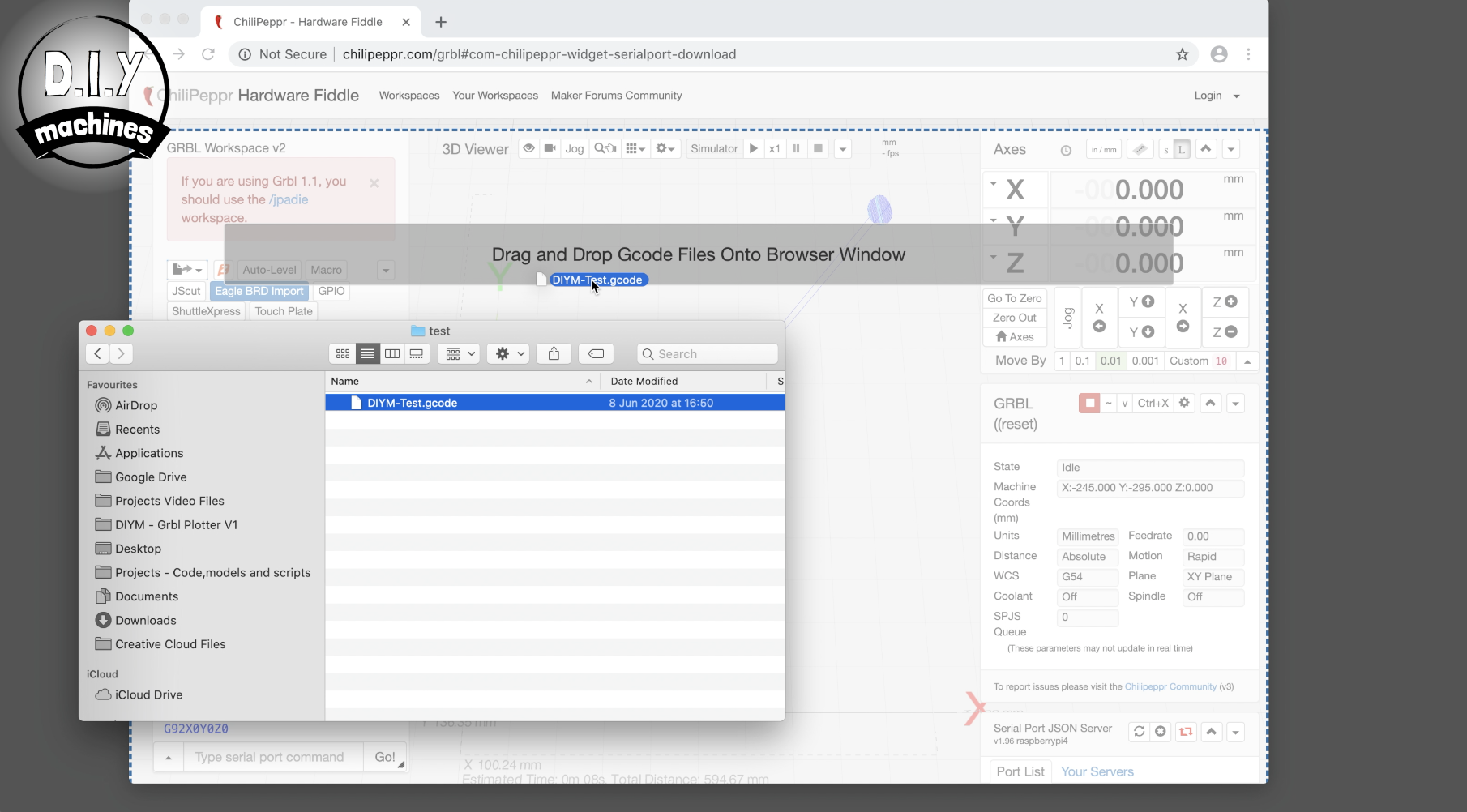
Task: Jog Y axis up arrow
Action: [1141, 301]
